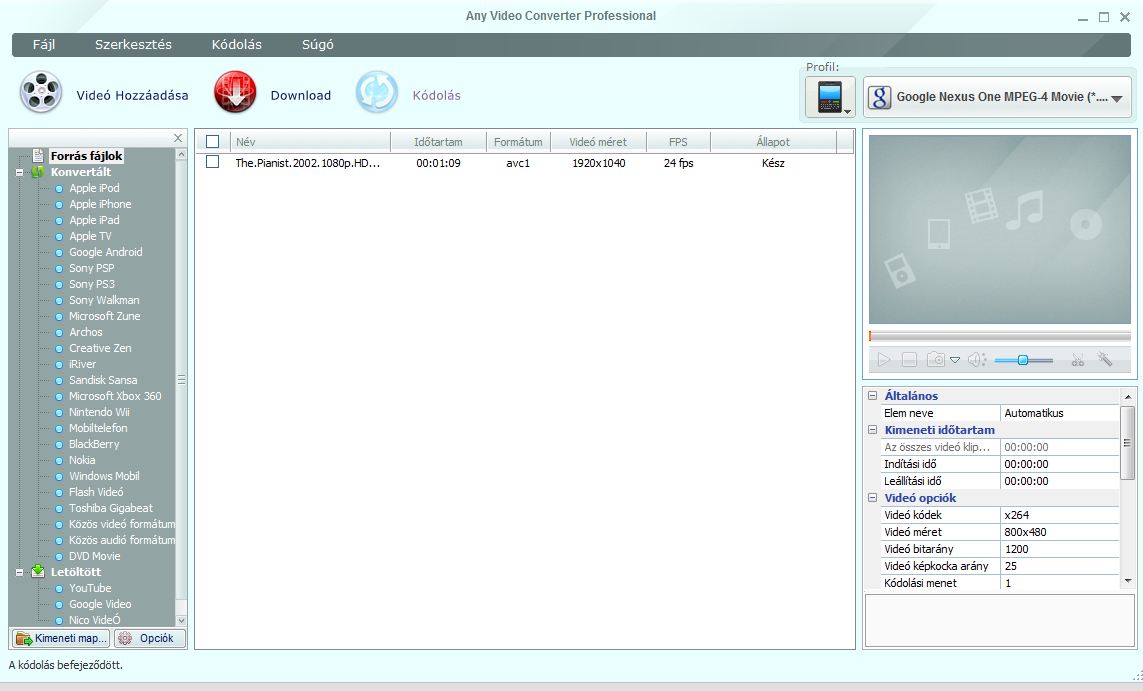This screenshot has height=691, width=1143.
Task: Select The.Pianist.2002.1080p.HD file row name
Action: (x=308, y=163)
